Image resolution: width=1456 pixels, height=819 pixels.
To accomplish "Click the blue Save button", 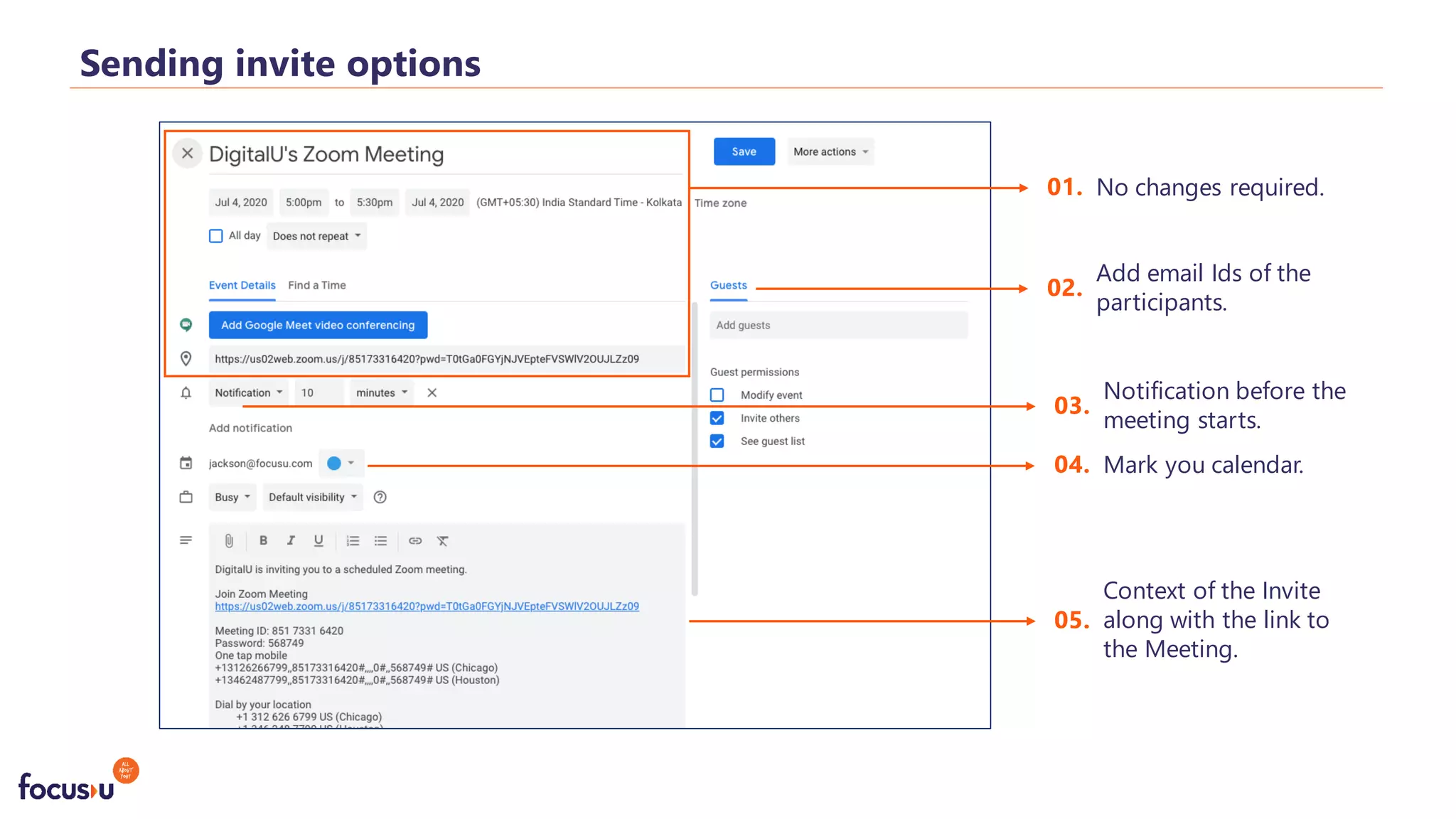I will (744, 151).
